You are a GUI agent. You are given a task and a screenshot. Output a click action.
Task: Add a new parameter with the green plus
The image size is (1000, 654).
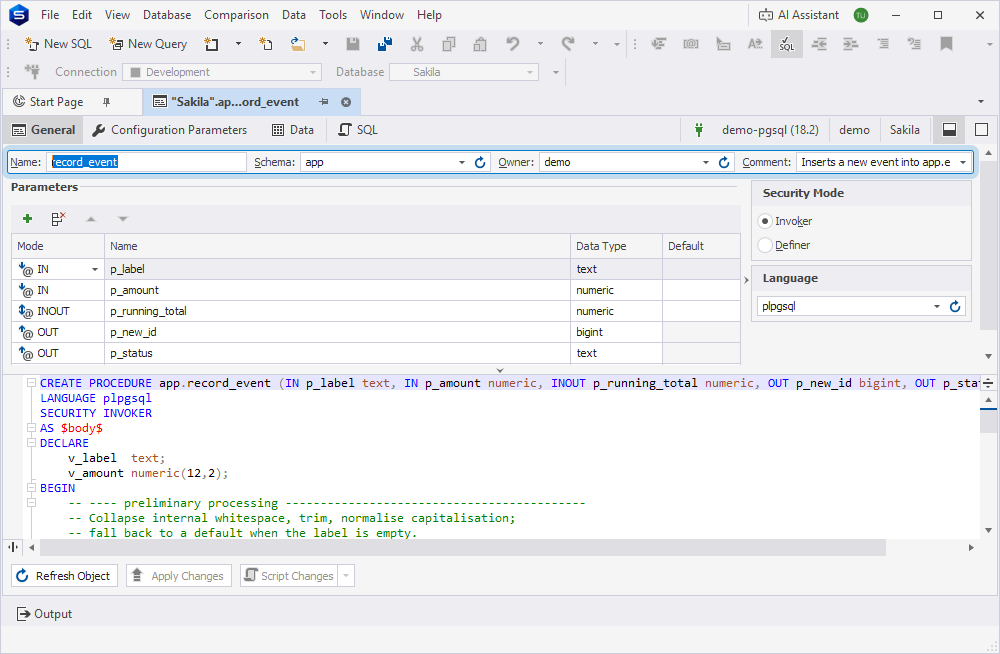pos(27,219)
